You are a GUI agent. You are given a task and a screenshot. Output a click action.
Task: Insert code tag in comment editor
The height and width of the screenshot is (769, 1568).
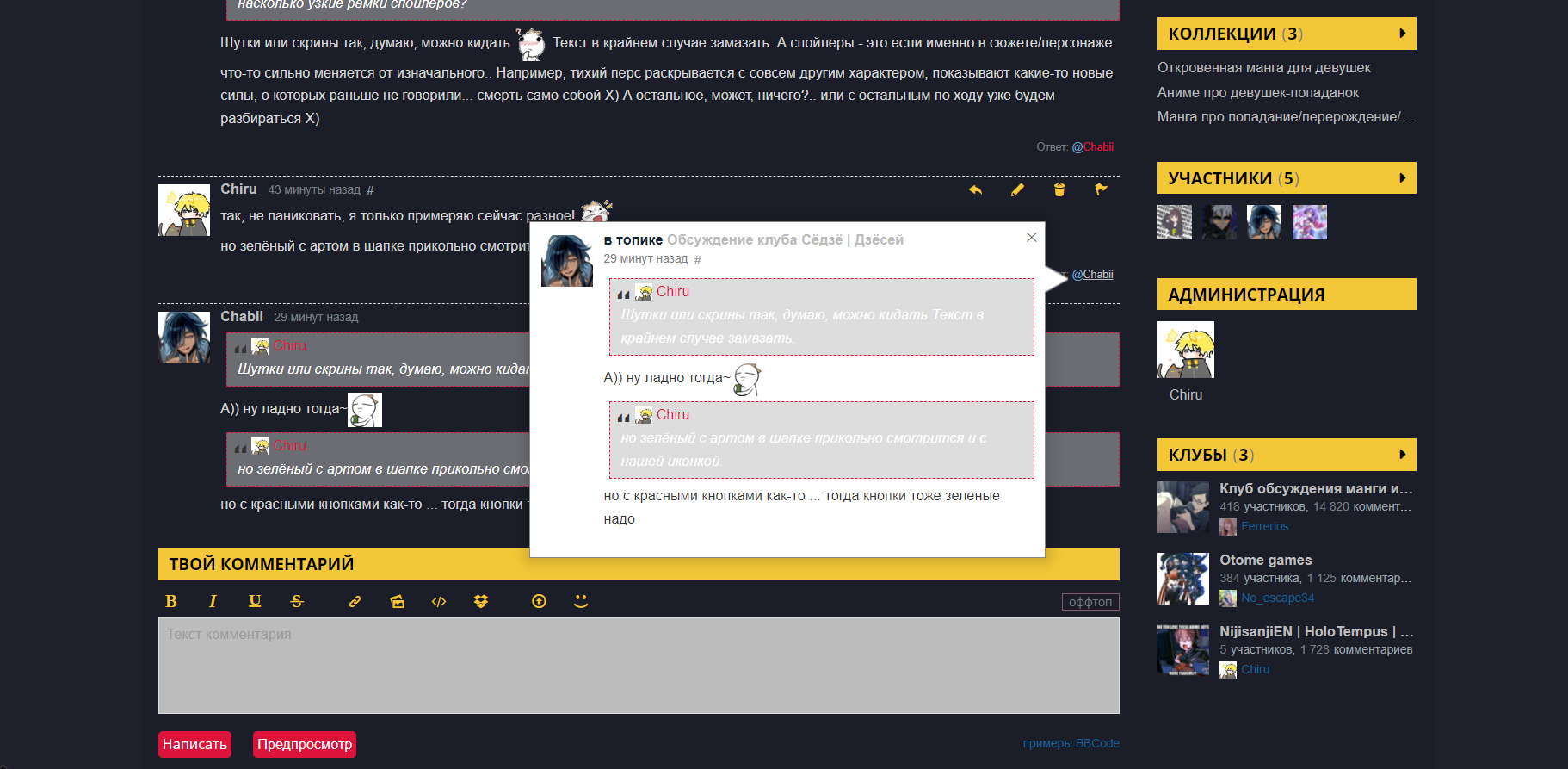pos(439,602)
